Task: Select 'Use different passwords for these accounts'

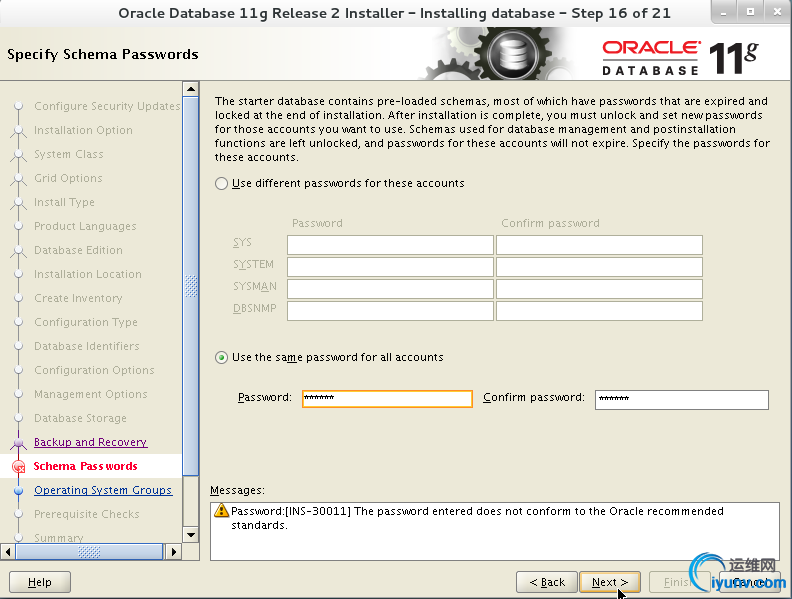Action: pyautogui.click(x=221, y=183)
